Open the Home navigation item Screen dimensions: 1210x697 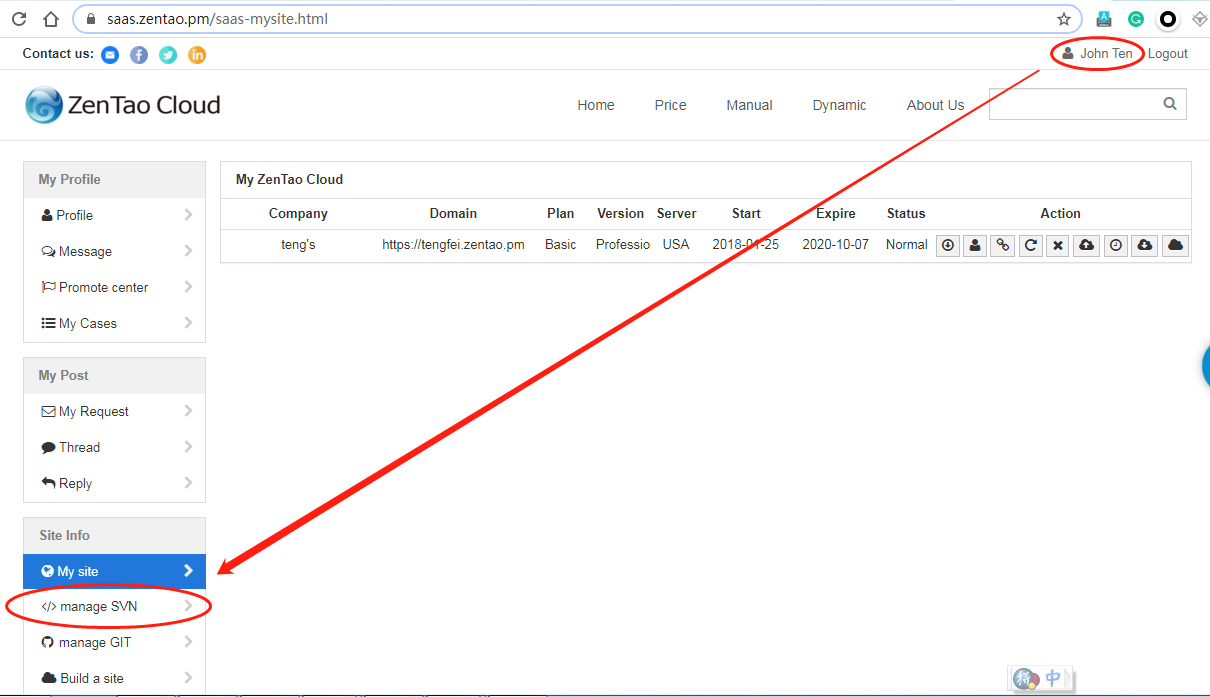click(x=596, y=105)
